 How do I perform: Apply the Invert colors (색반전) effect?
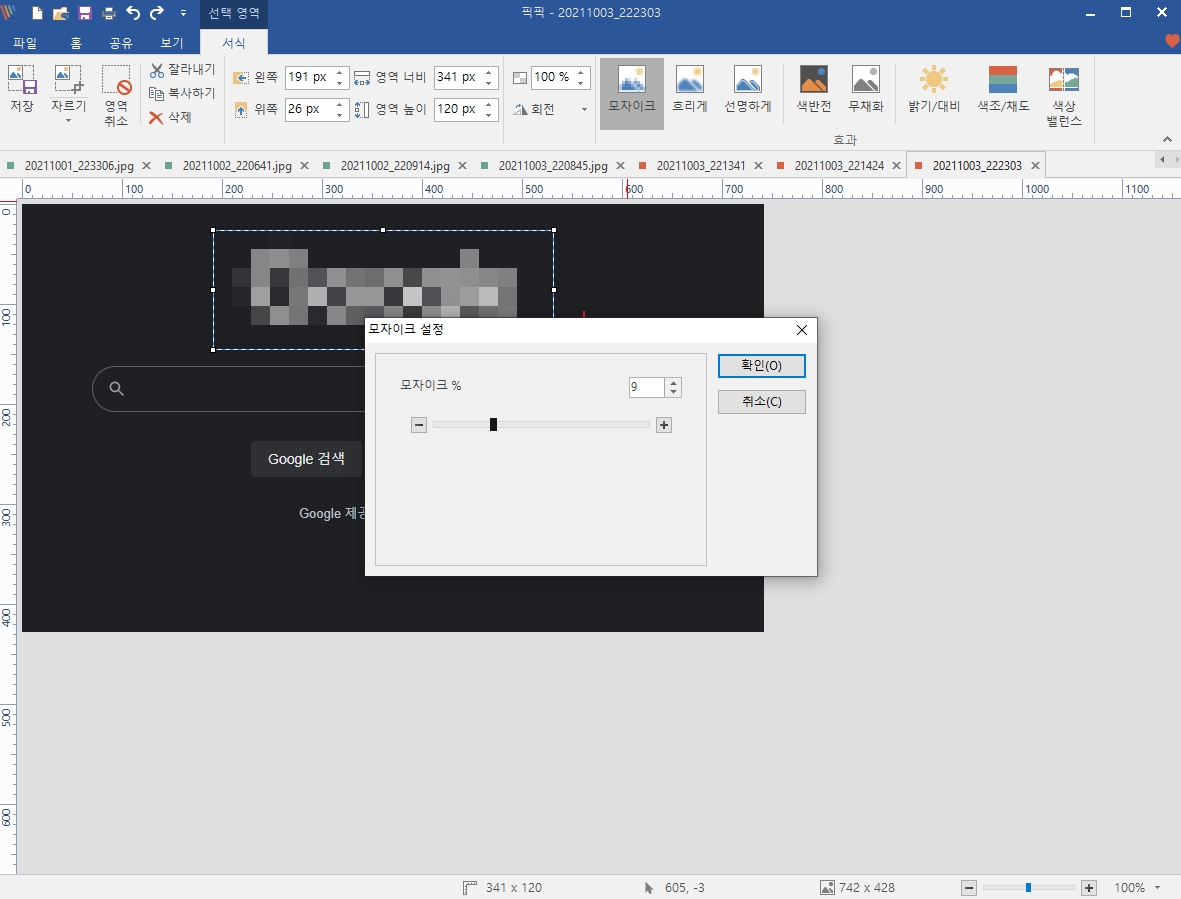tap(813, 89)
